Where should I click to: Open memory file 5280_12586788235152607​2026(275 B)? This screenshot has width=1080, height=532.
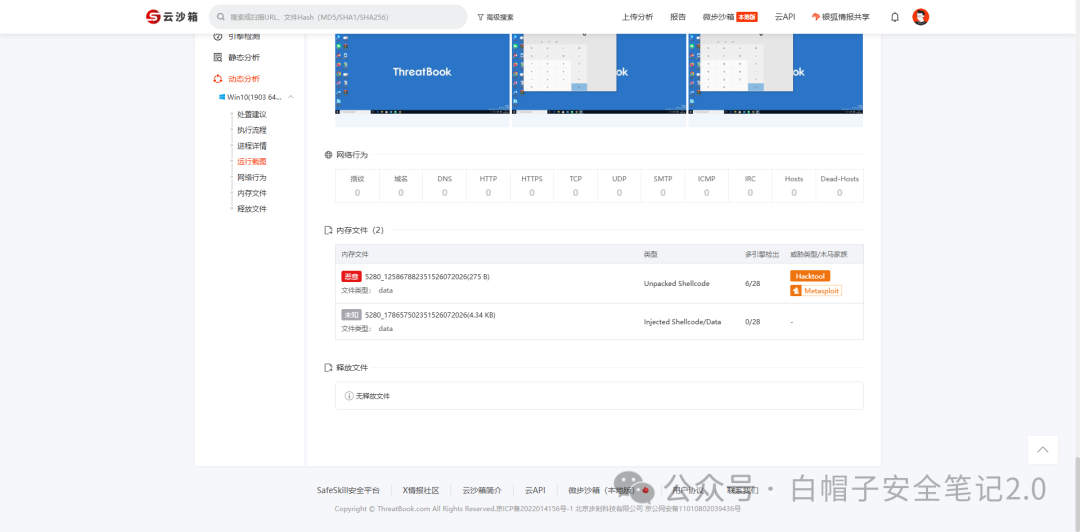tap(427, 276)
